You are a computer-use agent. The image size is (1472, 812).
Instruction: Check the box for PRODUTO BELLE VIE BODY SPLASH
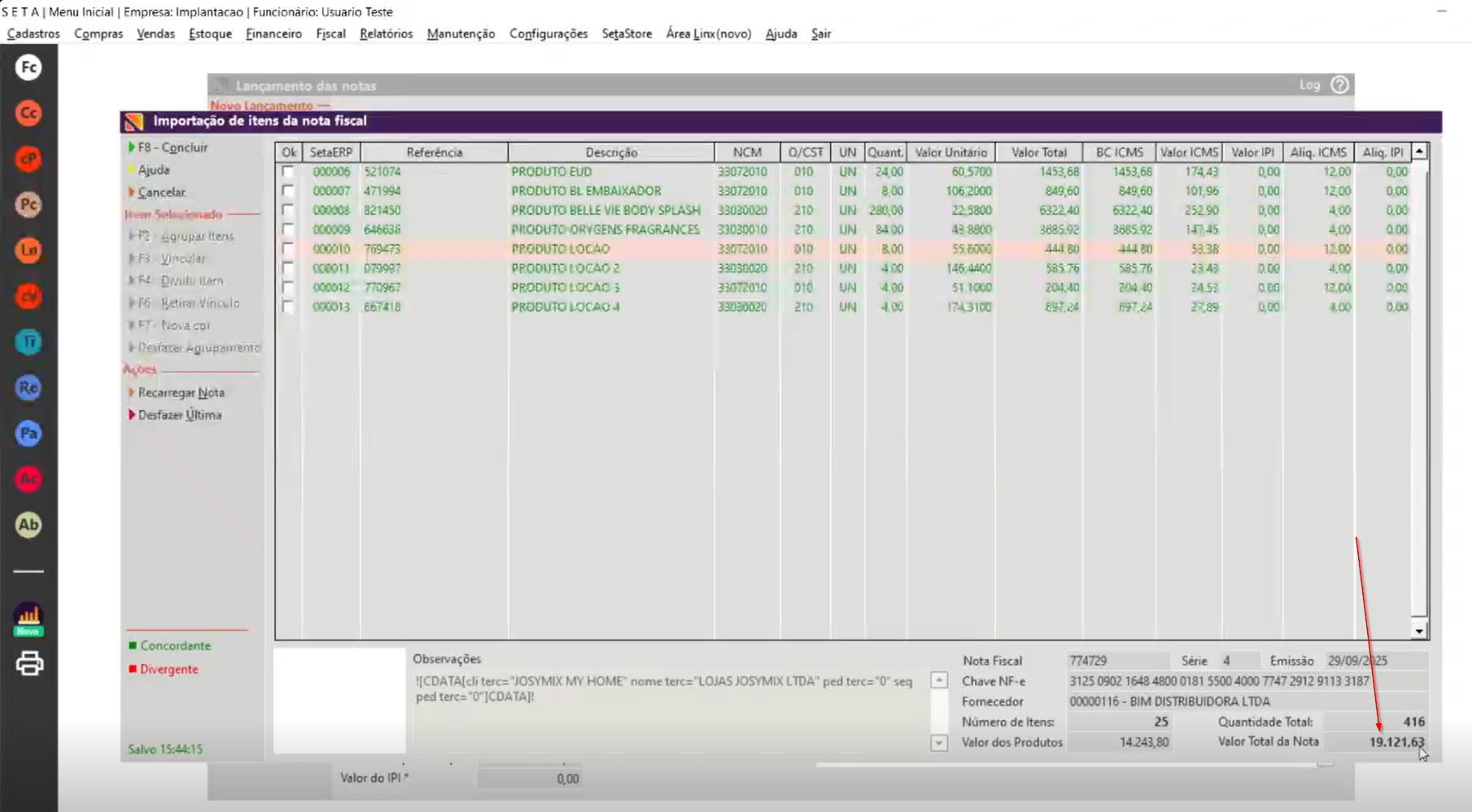click(288, 210)
